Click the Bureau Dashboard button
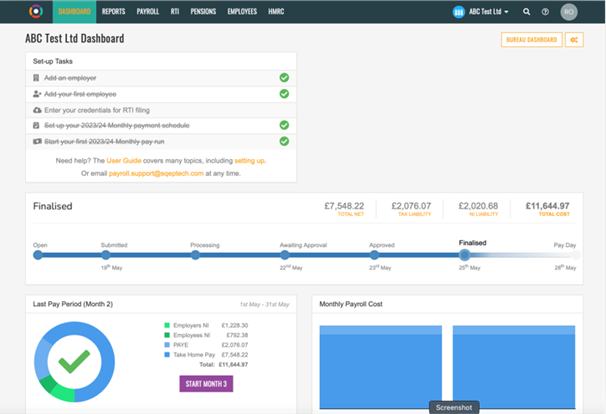Image resolution: width=606 pixels, height=414 pixels. click(x=531, y=39)
